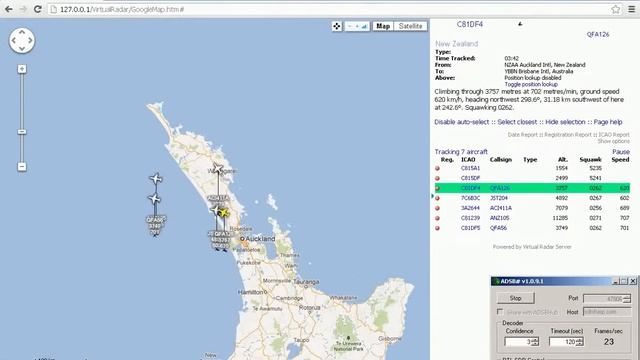Sort list by ICAO column header
Image resolution: width=640 pixels, height=360 pixels.
468,160
